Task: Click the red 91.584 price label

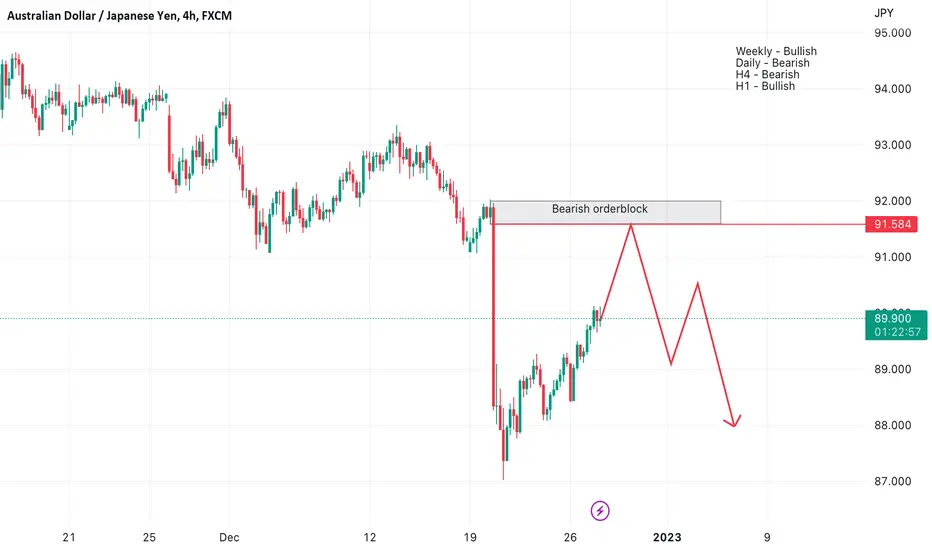Action: click(892, 224)
